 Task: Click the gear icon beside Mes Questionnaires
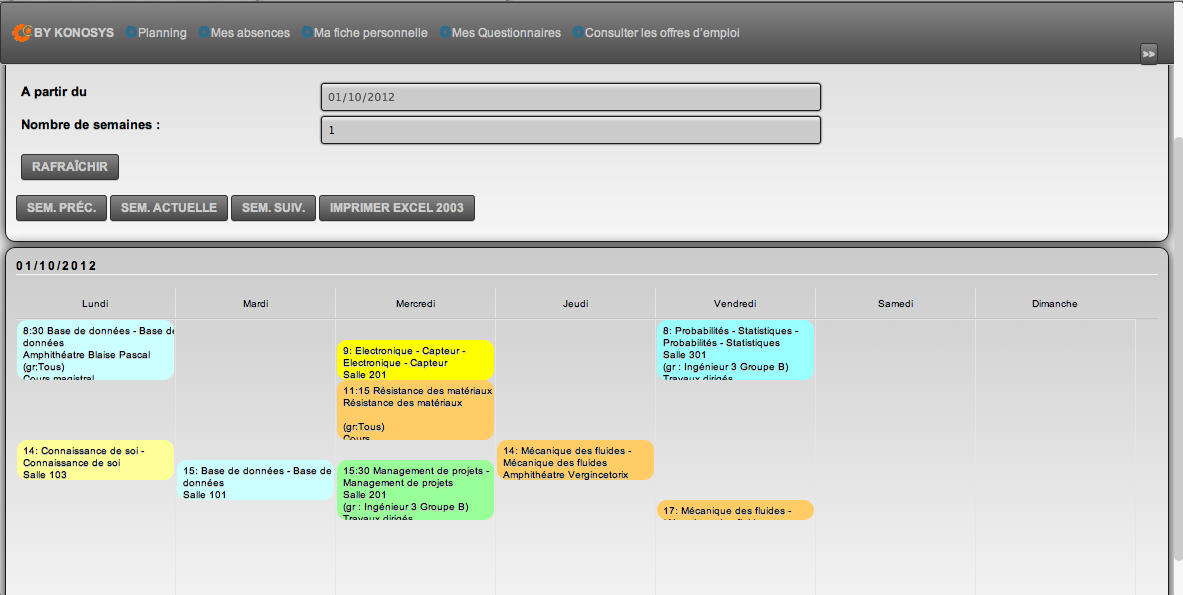point(444,32)
